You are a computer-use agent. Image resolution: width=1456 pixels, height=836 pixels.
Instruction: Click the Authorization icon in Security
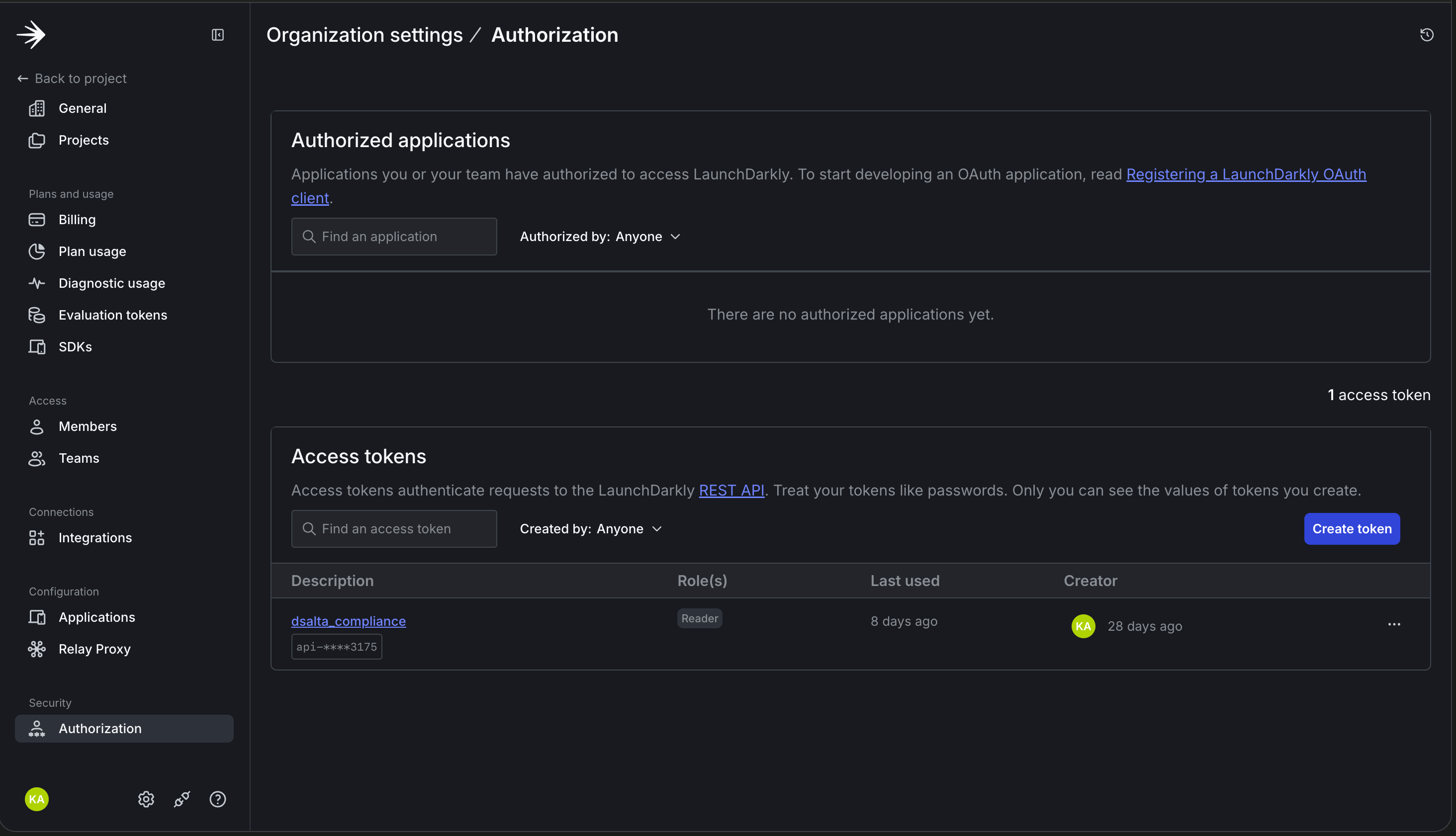click(x=37, y=729)
